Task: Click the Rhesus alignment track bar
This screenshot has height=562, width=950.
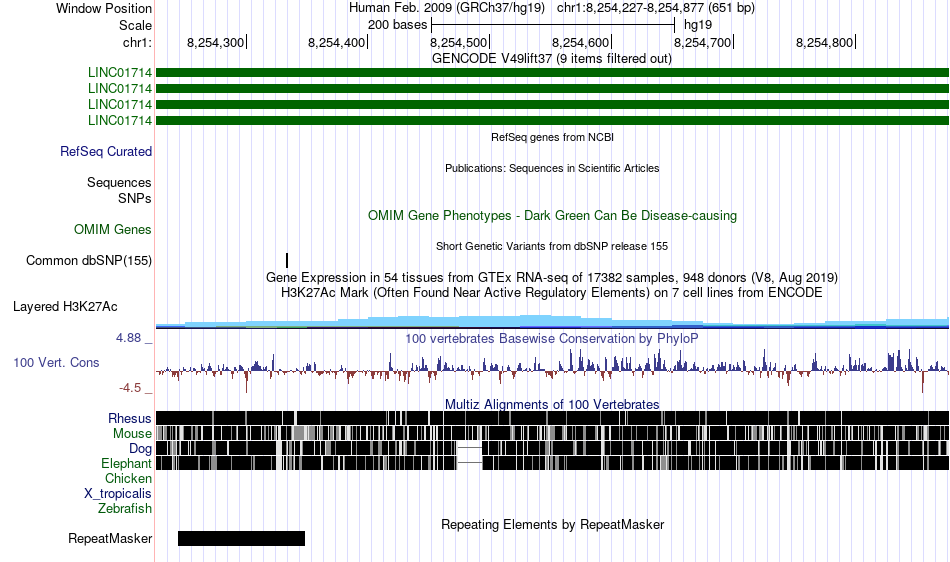Action: pyautogui.click(x=553, y=418)
